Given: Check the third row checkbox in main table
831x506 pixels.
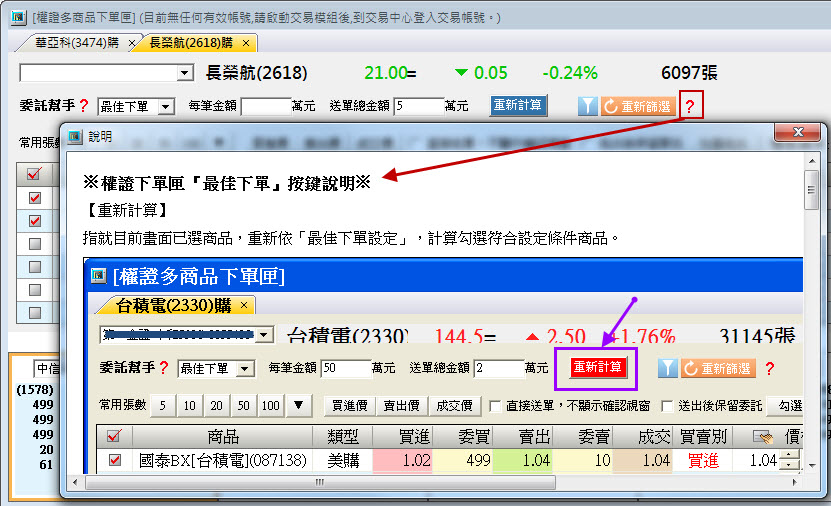Looking at the screenshot, I should (x=34, y=244).
